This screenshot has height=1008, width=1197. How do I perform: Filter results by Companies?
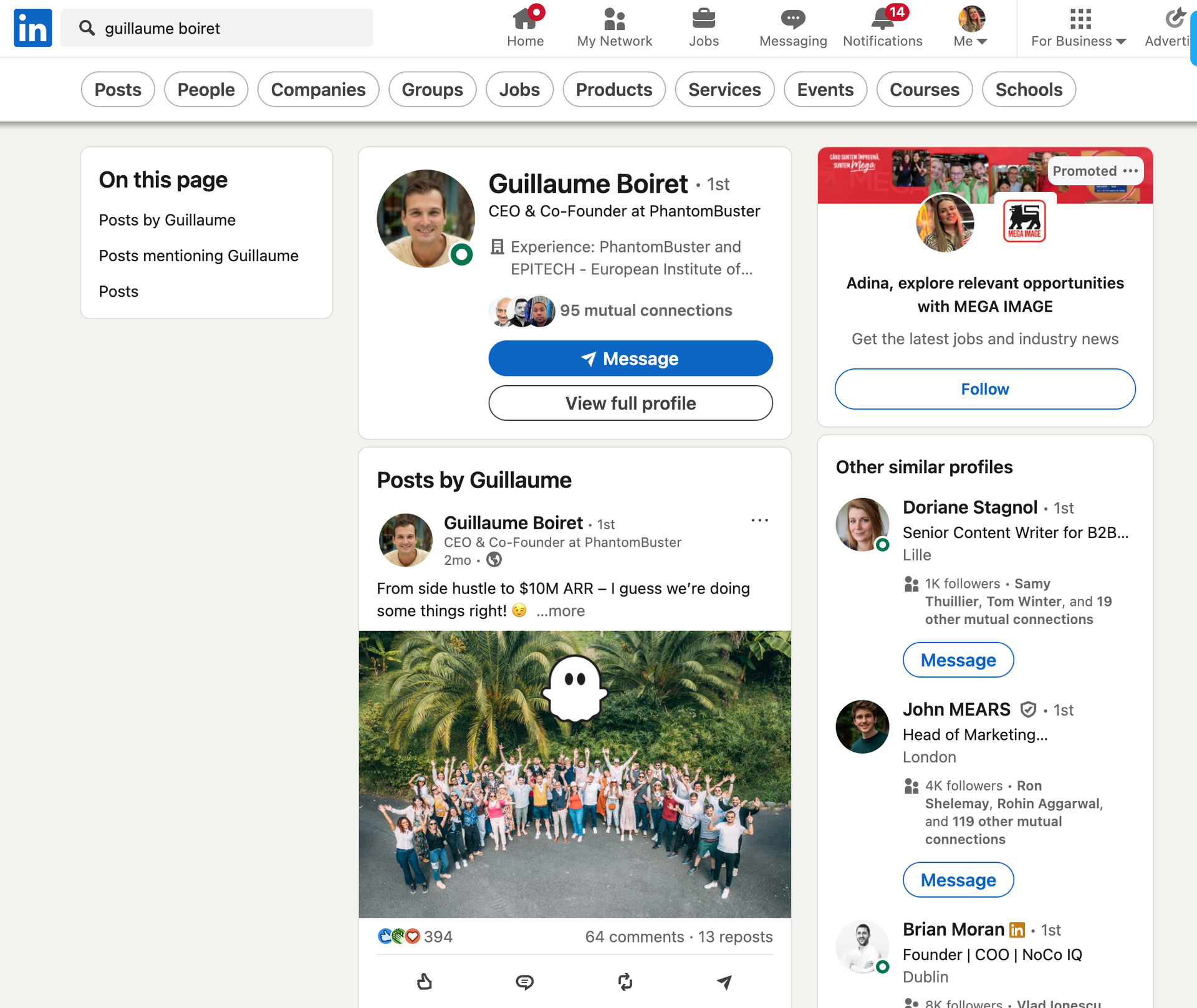(319, 89)
